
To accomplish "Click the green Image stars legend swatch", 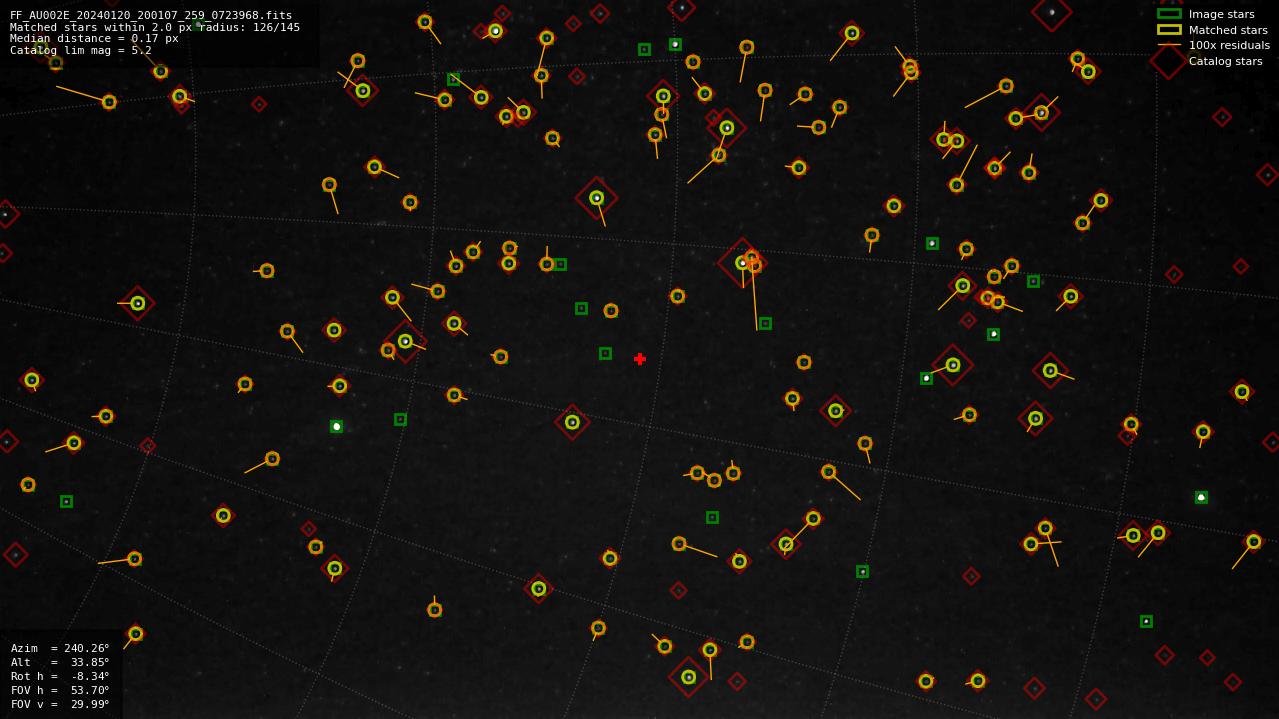I will (x=1169, y=14).
